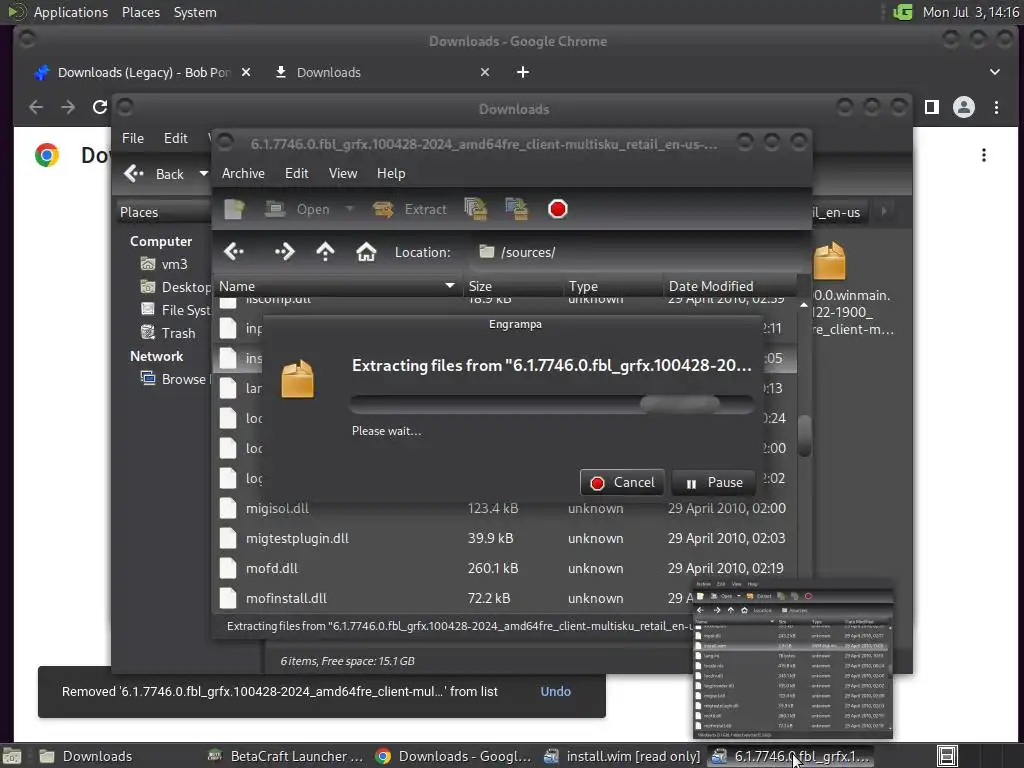Viewport: 1024px width, 768px height.
Task: Close the Downloads tab in Chrome
Action: coord(485,72)
